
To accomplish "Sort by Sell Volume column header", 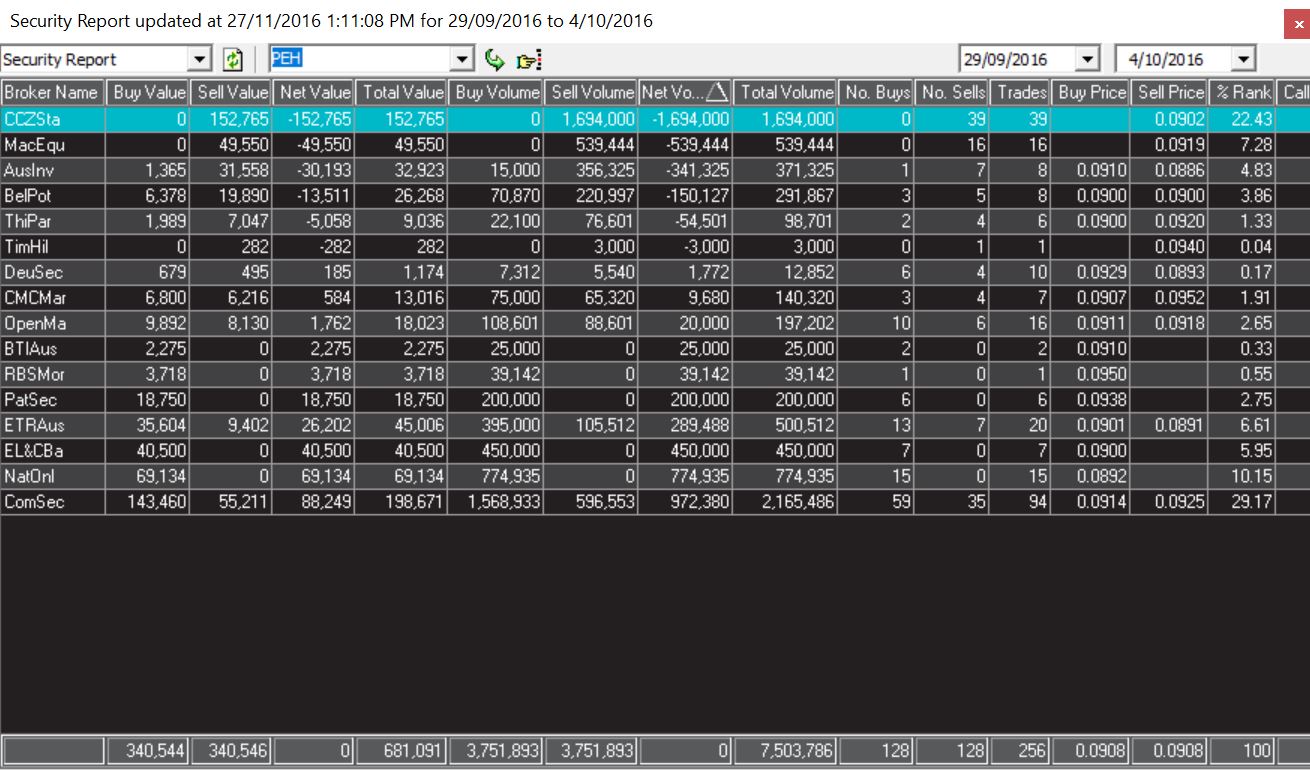I will point(591,92).
